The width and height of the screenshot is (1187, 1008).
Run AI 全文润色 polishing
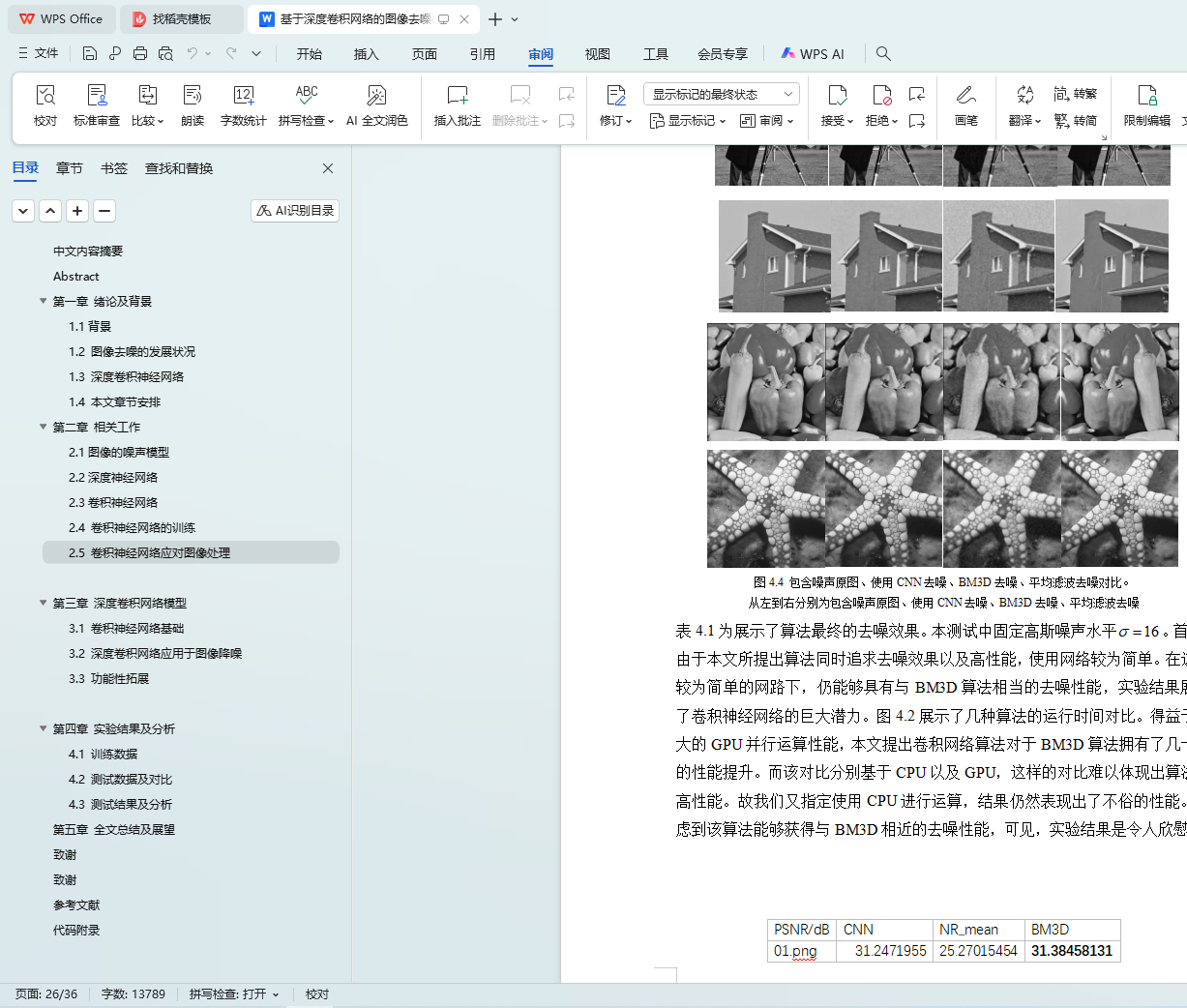377,105
